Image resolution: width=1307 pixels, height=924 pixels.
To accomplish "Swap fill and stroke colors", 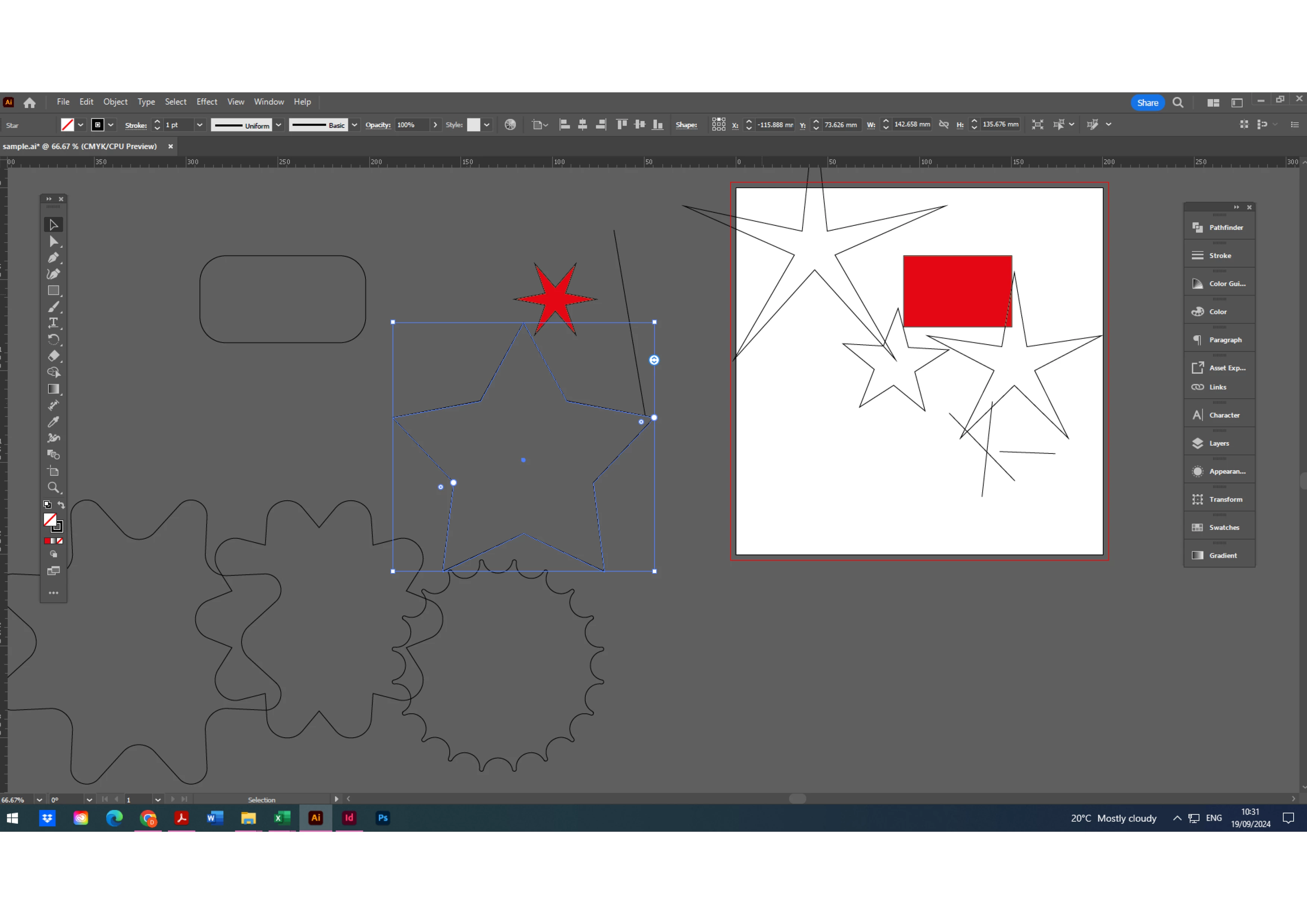I will tap(61, 505).
